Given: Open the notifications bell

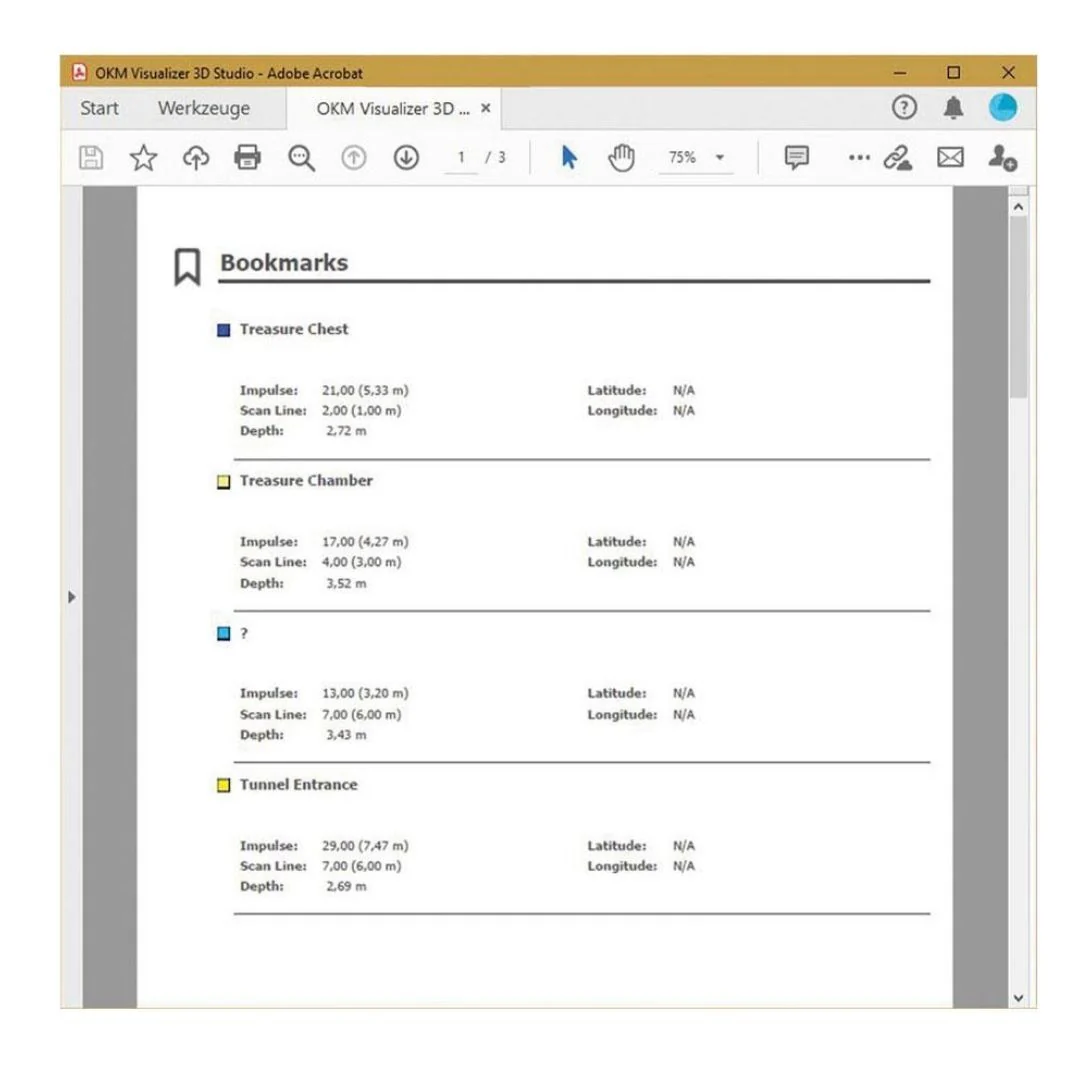Looking at the screenshot, I should [x=953, y=107].
